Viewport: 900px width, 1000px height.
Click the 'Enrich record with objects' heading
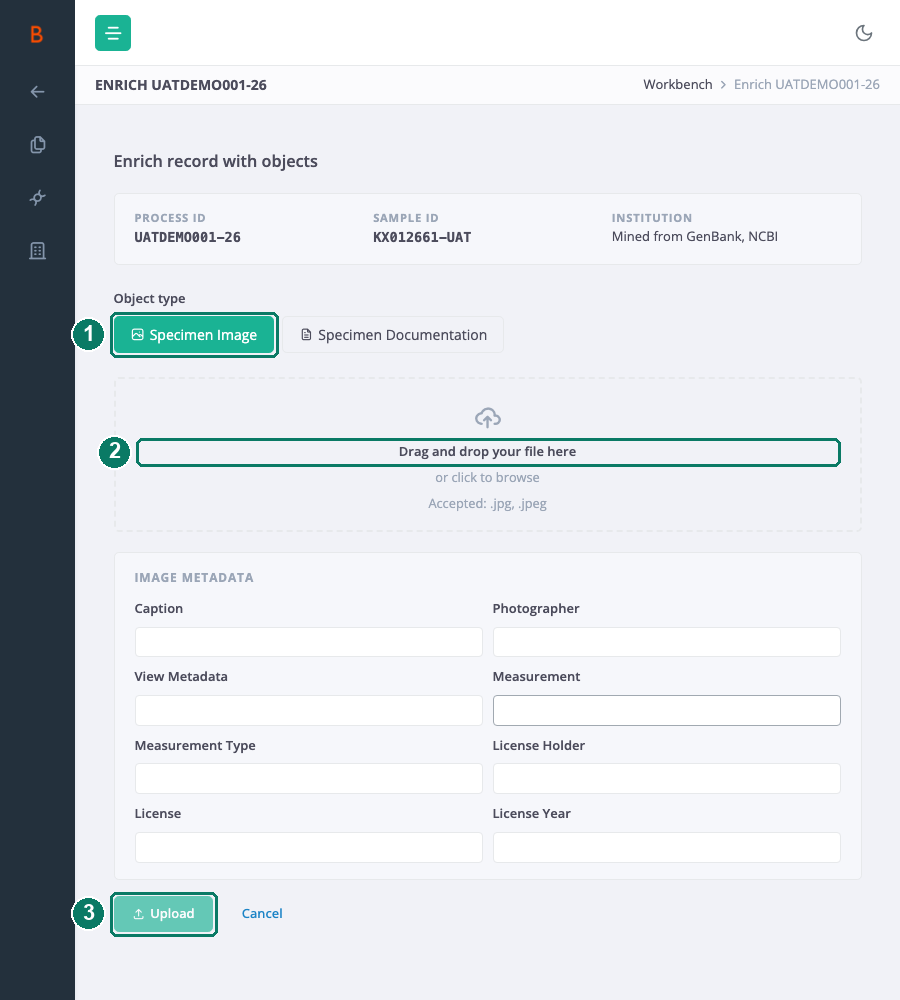pos(216,161)
